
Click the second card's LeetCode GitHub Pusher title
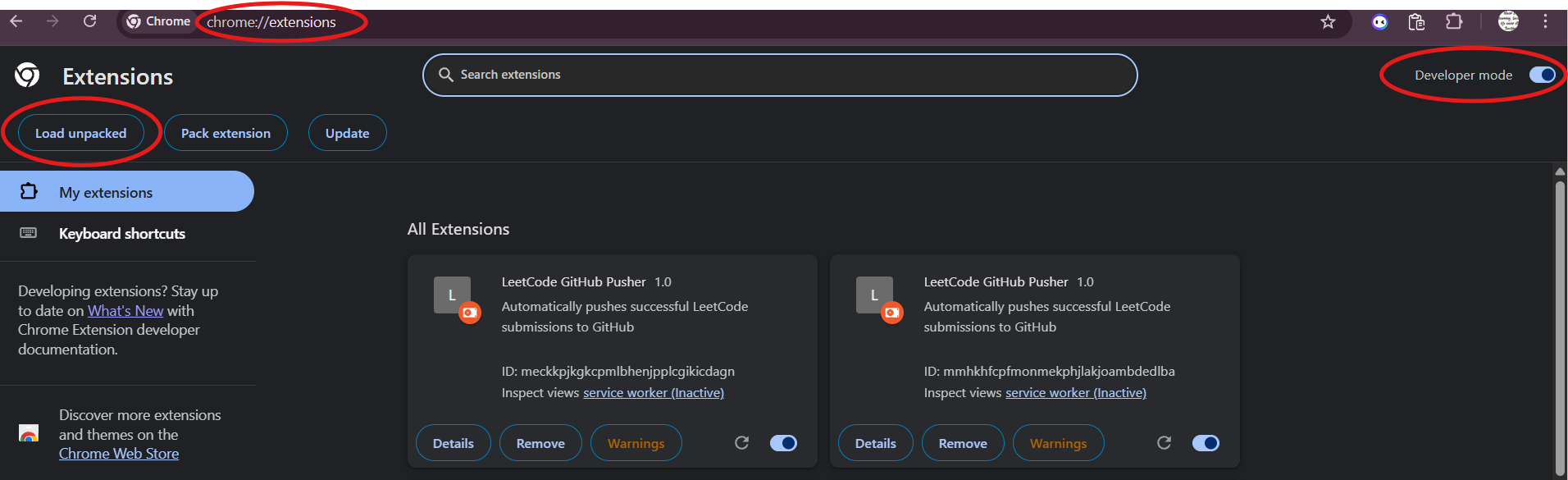click(996, 281)
